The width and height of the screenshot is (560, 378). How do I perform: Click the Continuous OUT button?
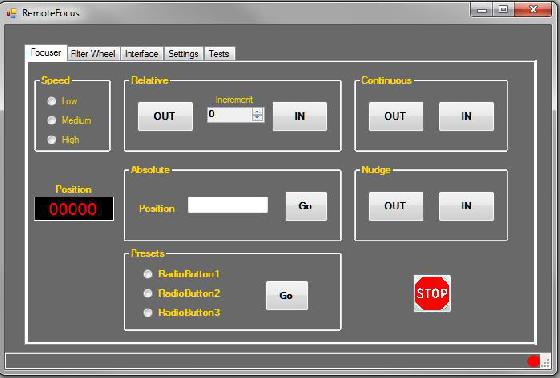[396, 116]
